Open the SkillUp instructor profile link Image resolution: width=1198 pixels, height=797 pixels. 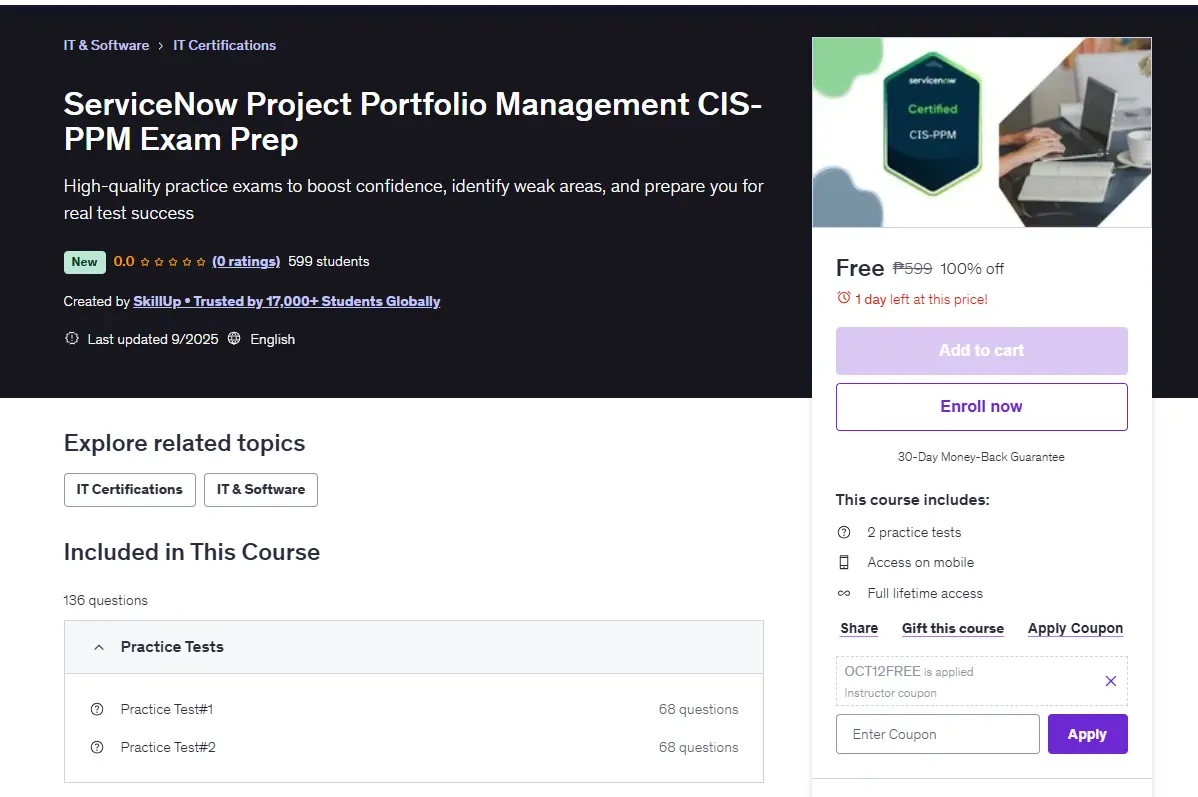tap(287, 301)
